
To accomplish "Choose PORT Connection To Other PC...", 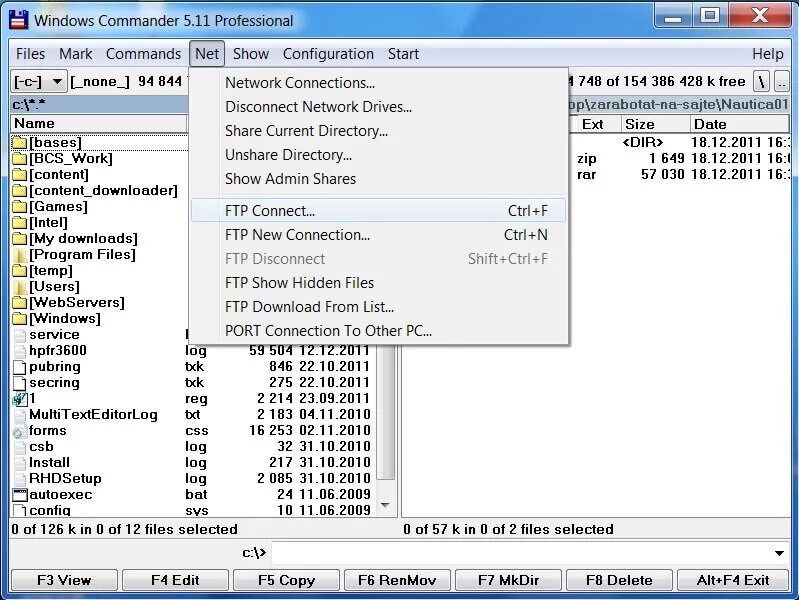I will (379, 330).
